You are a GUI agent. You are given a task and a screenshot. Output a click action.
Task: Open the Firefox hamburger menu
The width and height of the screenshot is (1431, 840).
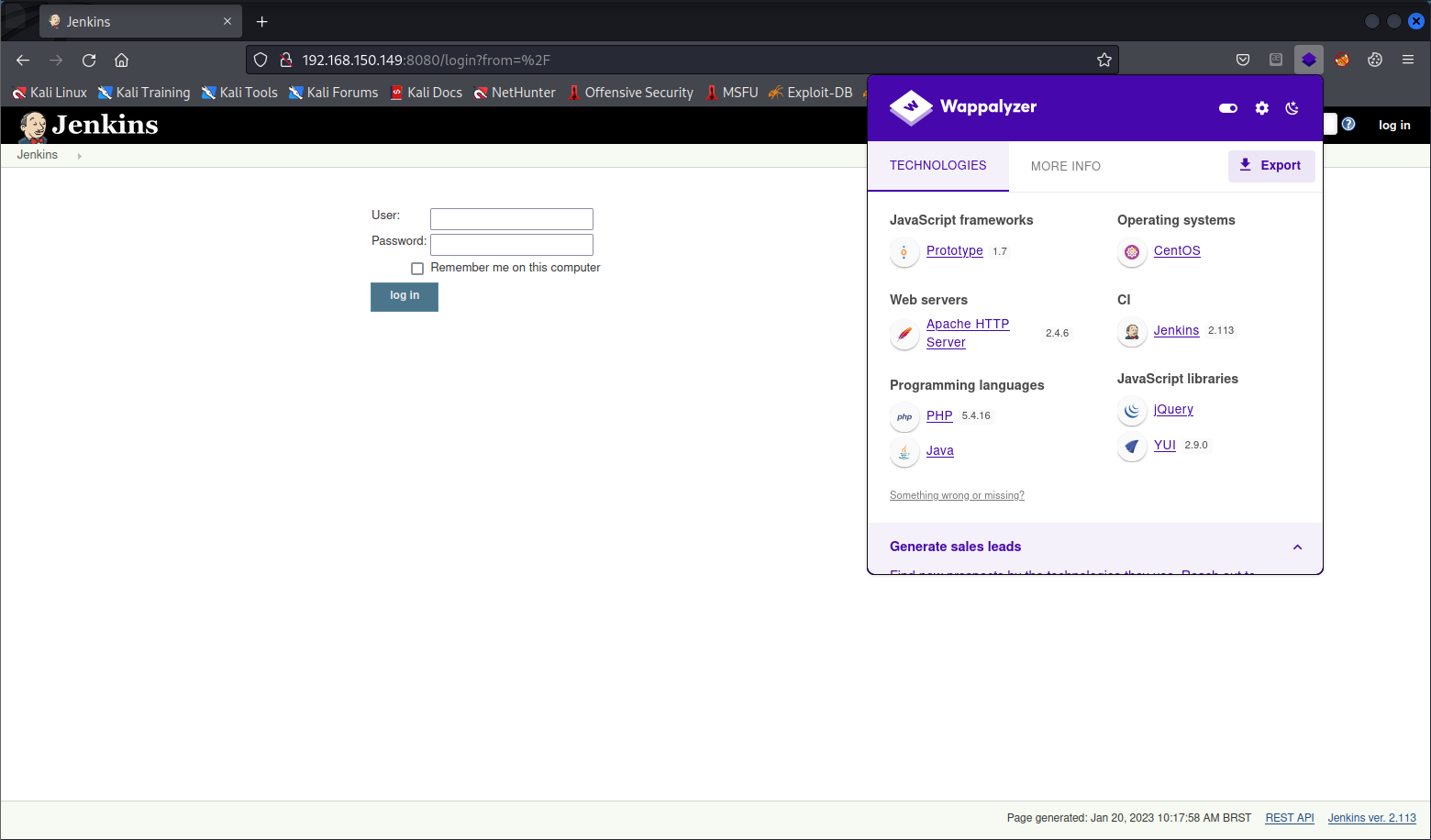(x=1408, y=60)
